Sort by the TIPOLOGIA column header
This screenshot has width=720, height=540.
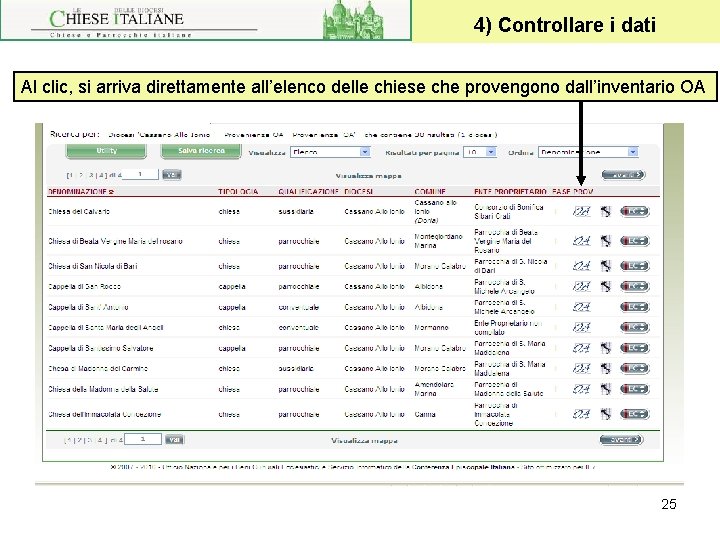238,191
